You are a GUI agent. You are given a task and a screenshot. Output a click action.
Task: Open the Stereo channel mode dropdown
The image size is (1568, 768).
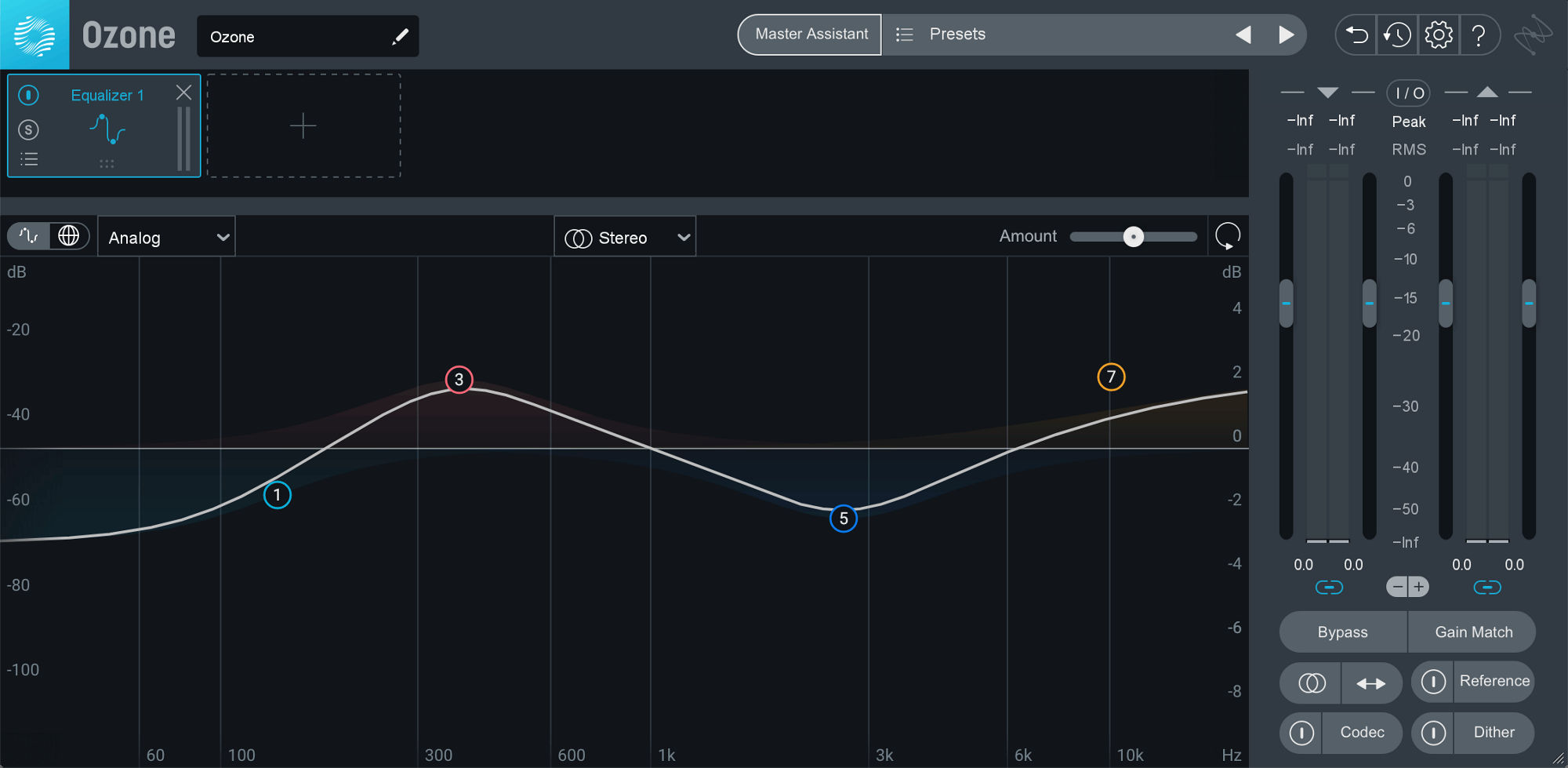coord(625,237)
